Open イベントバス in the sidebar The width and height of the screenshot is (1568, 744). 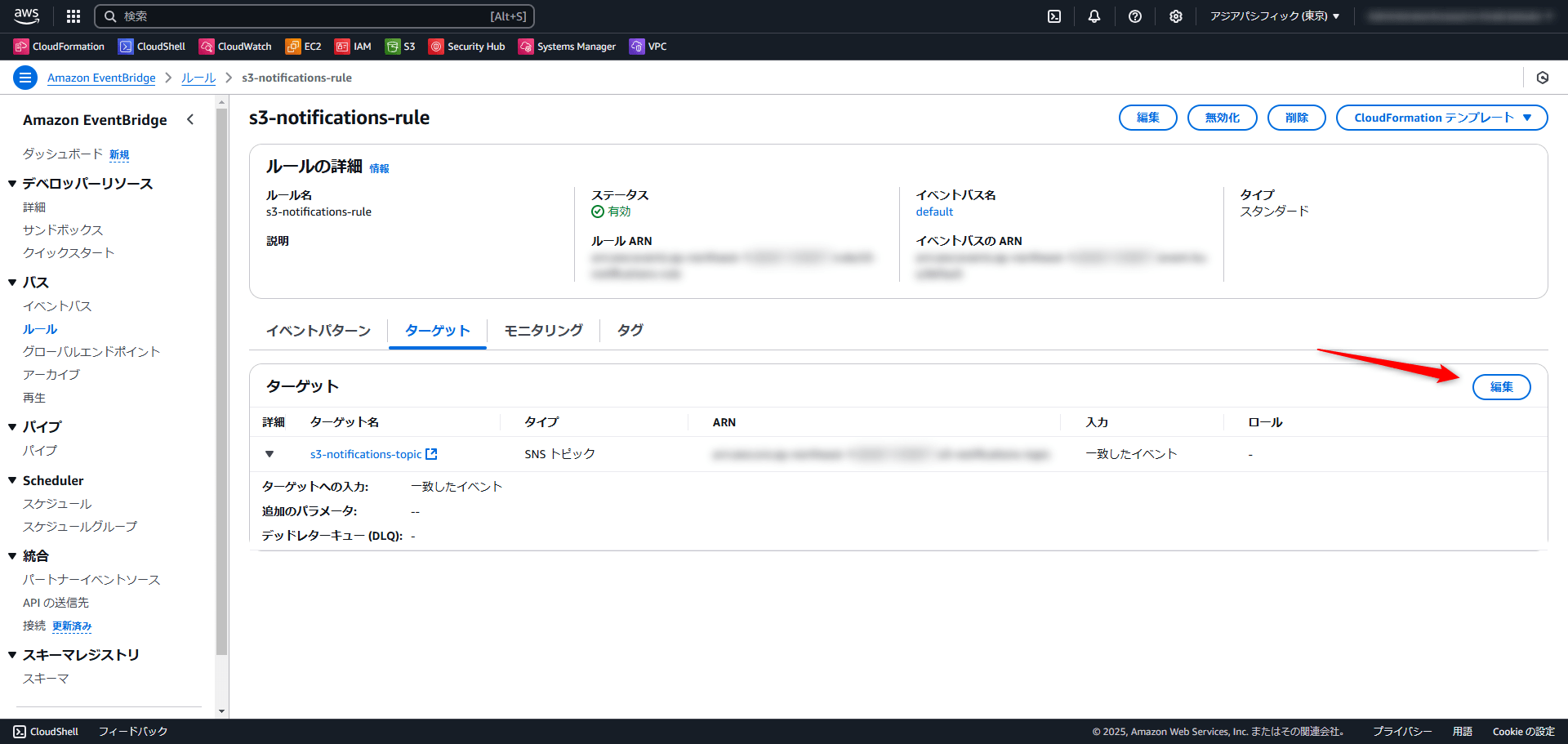(57, 306)
